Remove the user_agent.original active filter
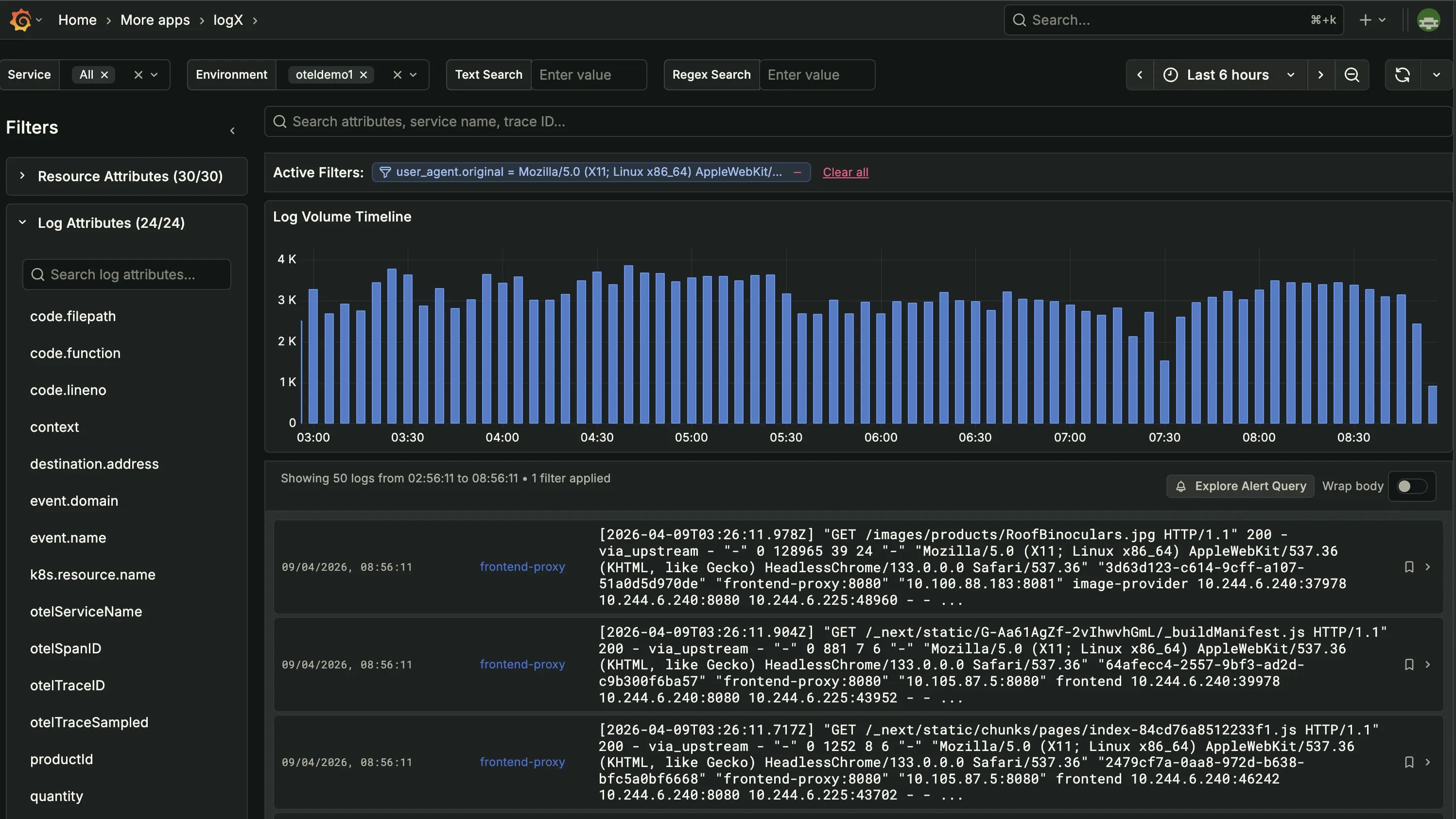1456x819 pixels. 797,172
